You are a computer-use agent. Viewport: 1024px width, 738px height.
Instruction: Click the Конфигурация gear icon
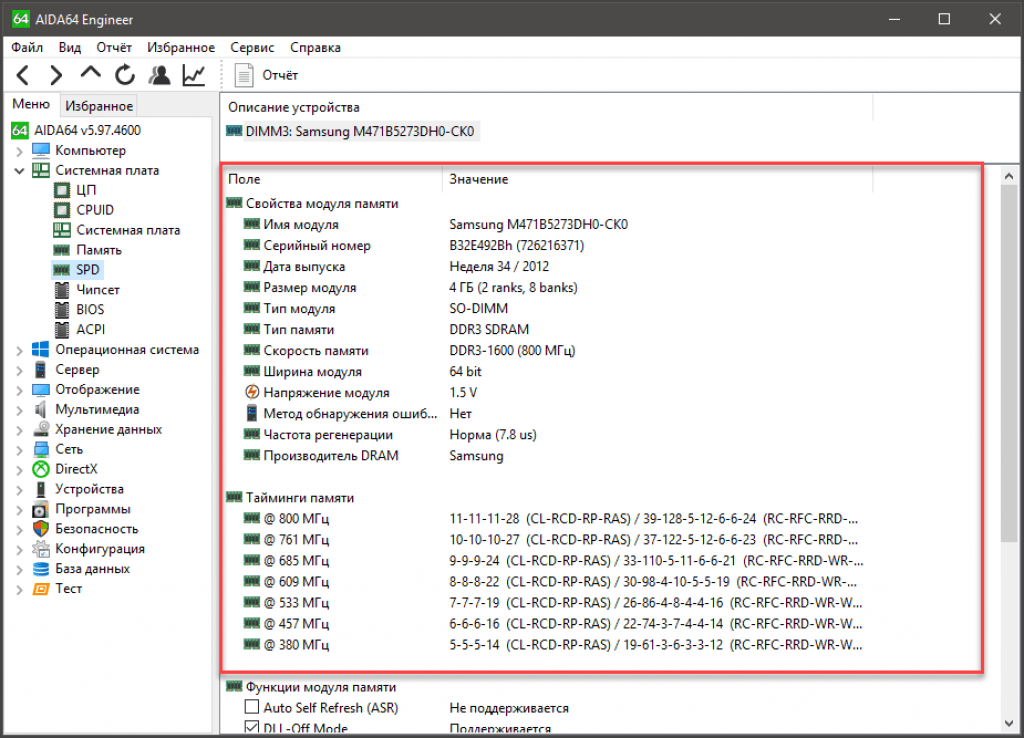[x=41, y=549]
